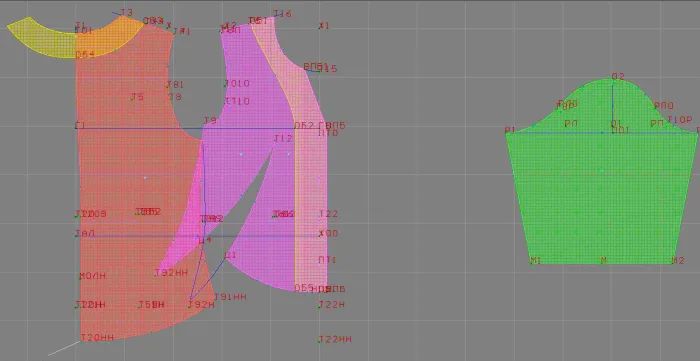The width and height of the screenshot is (700, 361).
Task: Click dart point T12 on front
Action: (x=283, y=139)
